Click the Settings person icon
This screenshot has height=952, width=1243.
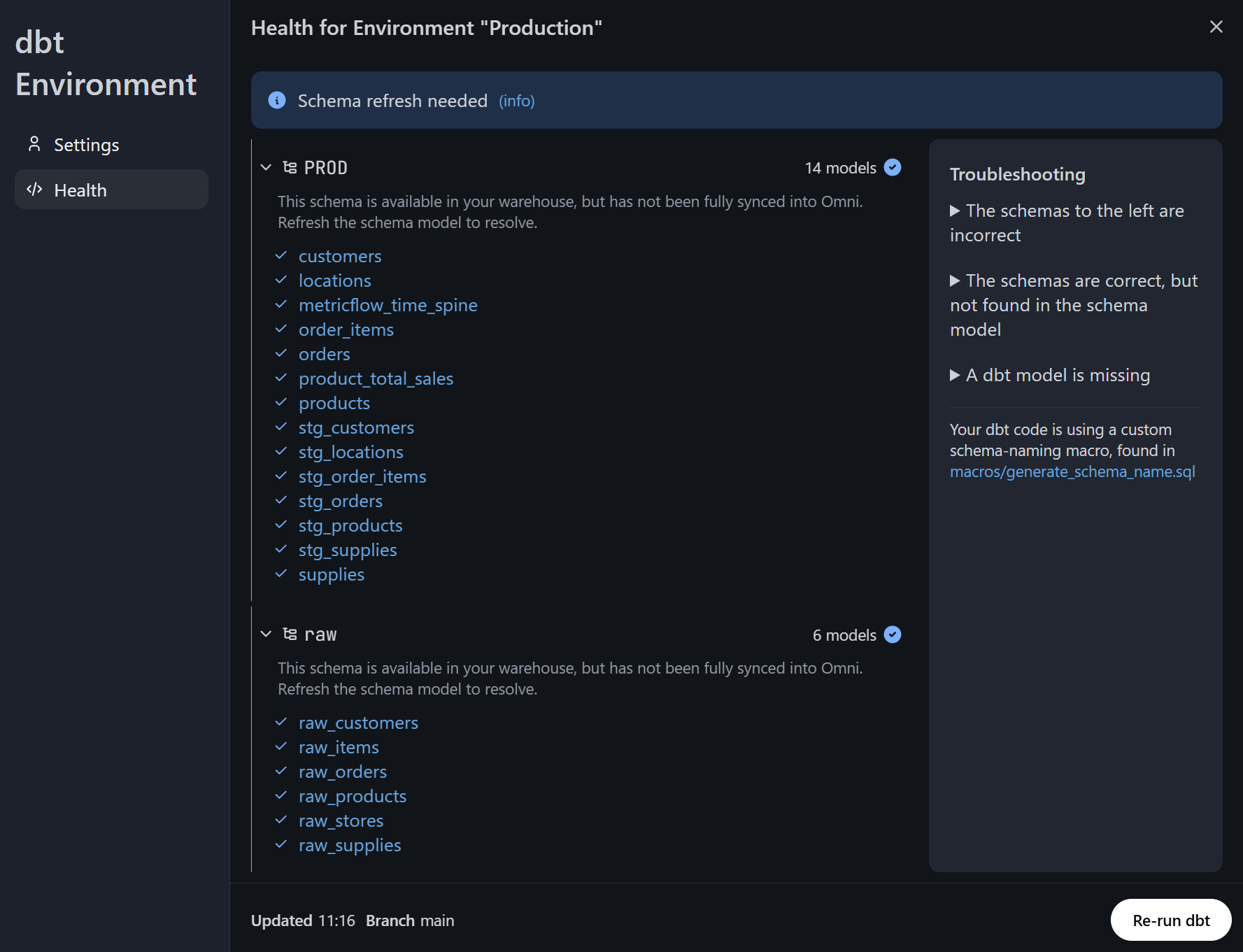point(34,144)
